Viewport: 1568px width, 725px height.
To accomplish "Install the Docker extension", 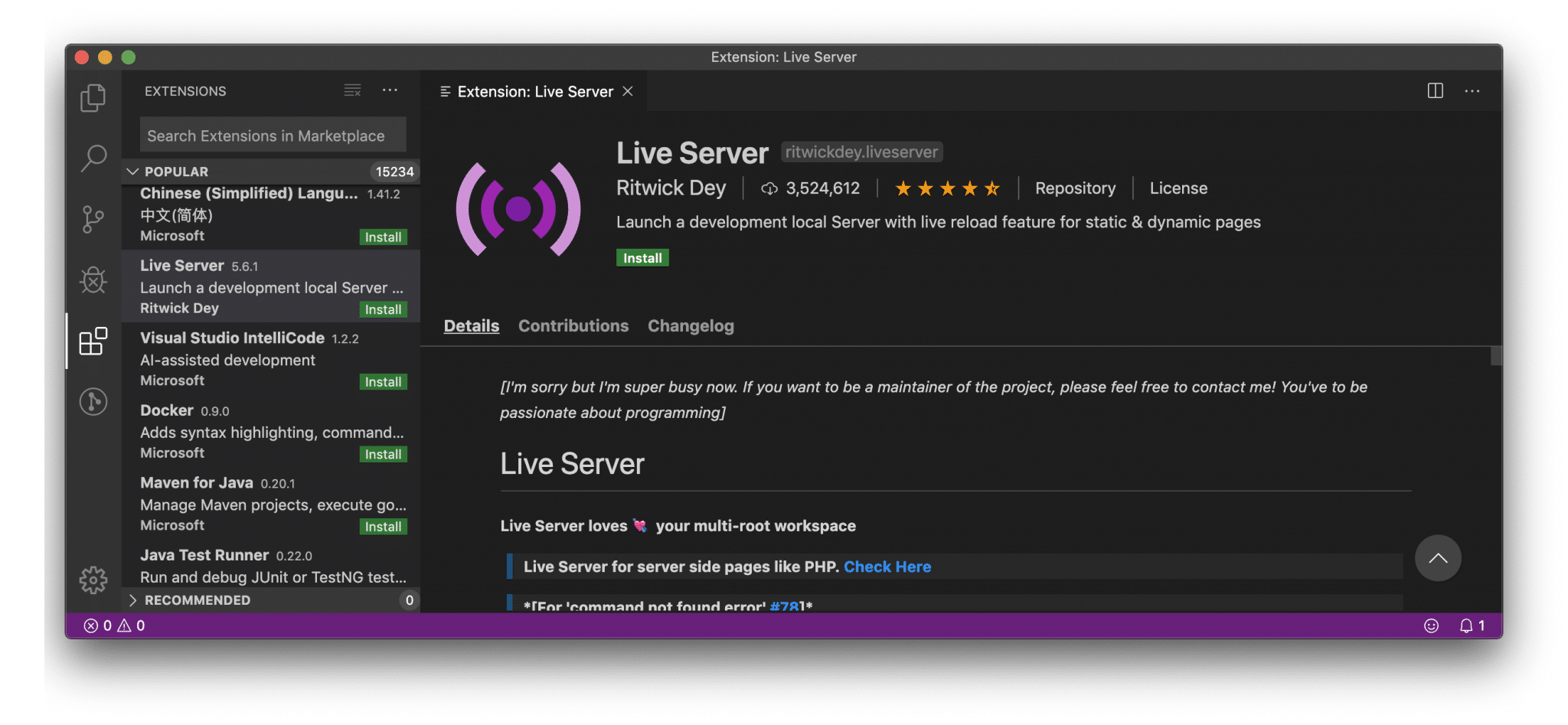I will pyautogui.click(x=383, y=455).
